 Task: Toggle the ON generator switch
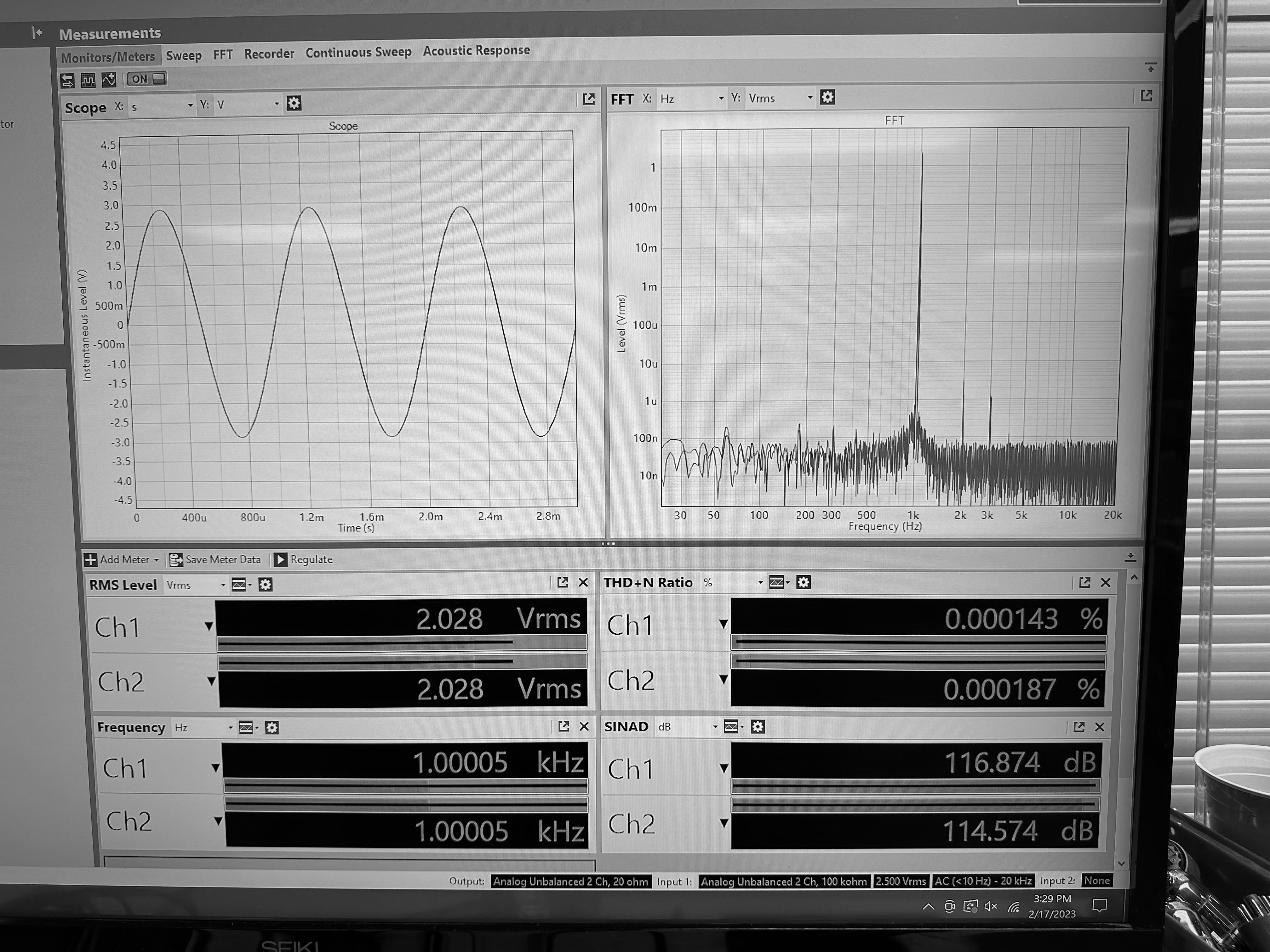pos(147,79)
